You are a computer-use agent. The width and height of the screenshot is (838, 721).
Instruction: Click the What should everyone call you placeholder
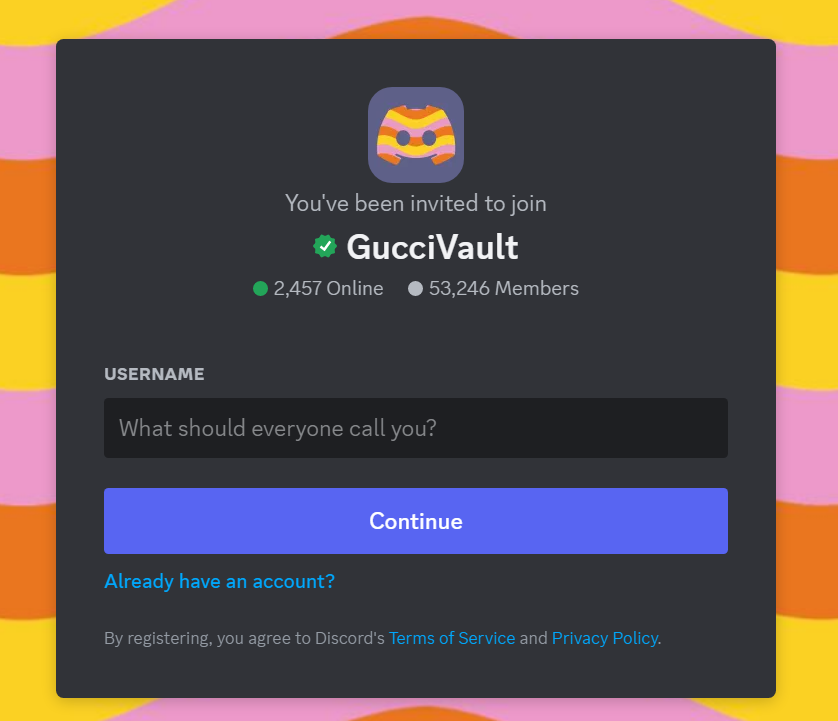[278, 428]
